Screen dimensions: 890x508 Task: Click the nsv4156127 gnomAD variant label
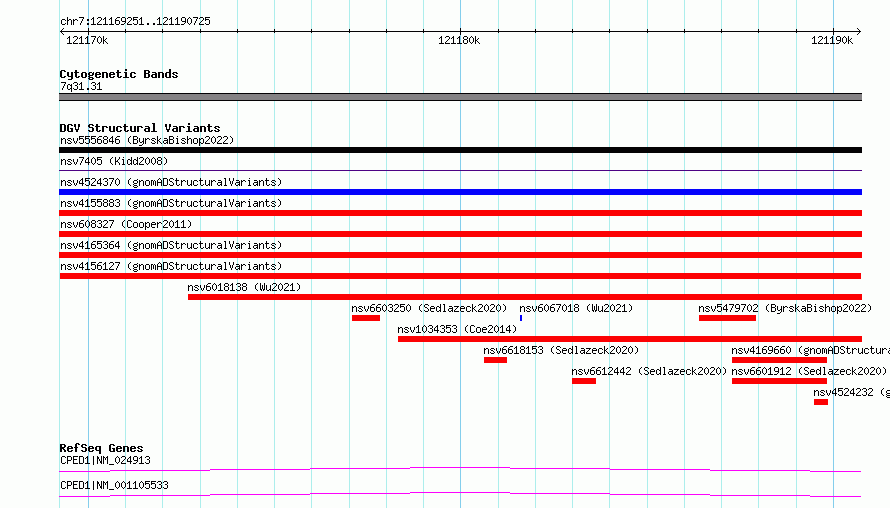(171, 266)
